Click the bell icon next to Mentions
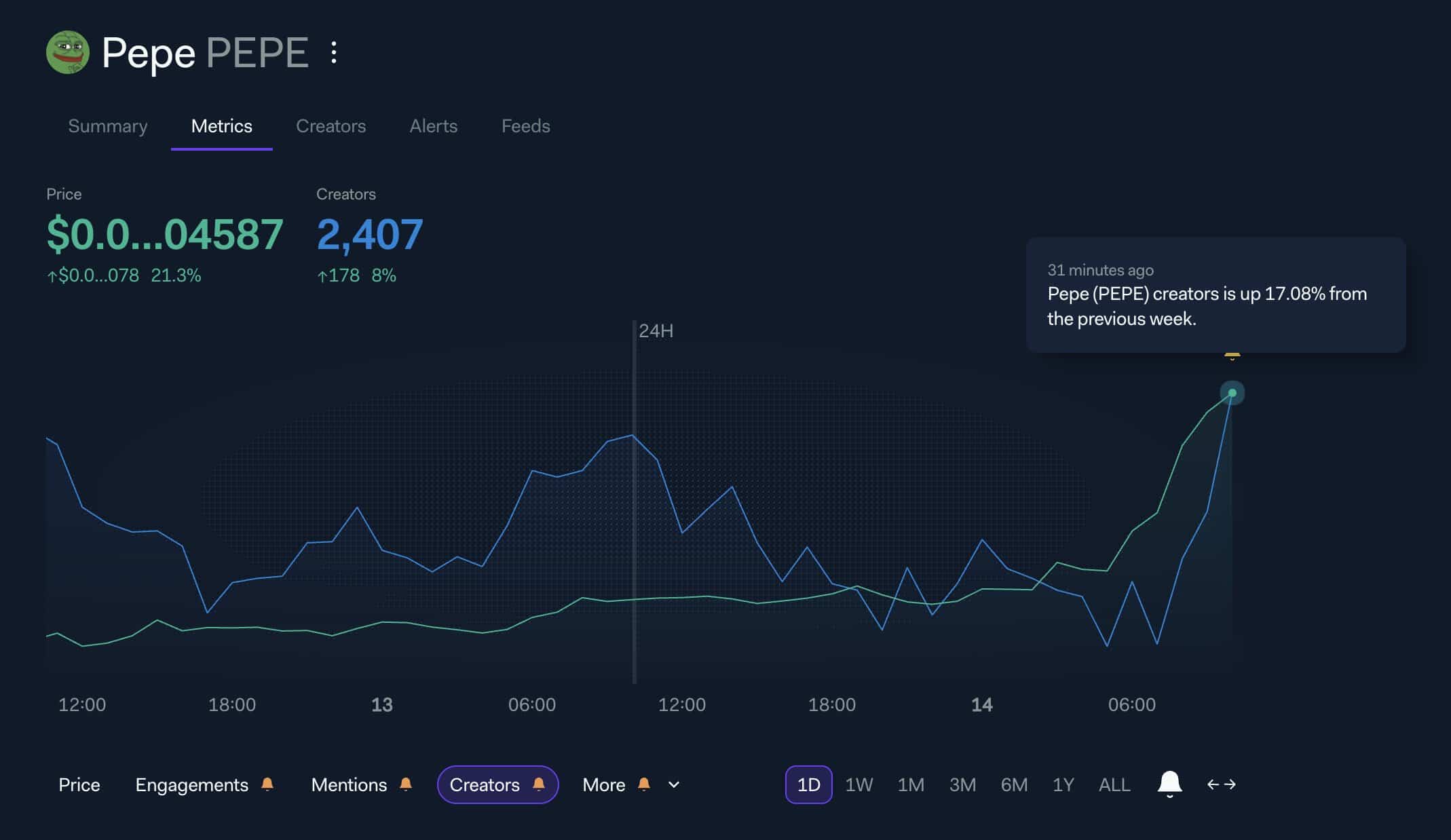 tap(406, 784)
